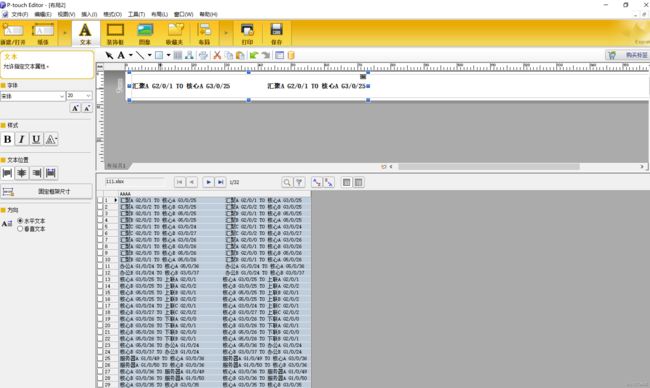Image resolution: width=650 pixels, height=388 pixels.
Task: Expand ribbon arrow after Paper button
Action: pos(64,33)
